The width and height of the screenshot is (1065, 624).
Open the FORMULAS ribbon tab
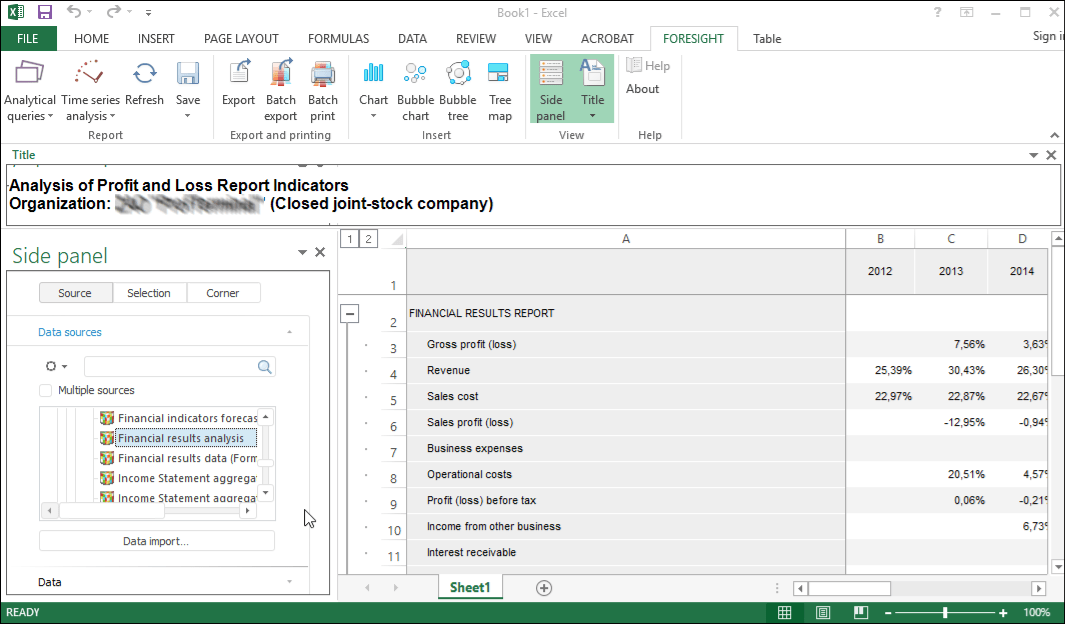click(338, 39)
